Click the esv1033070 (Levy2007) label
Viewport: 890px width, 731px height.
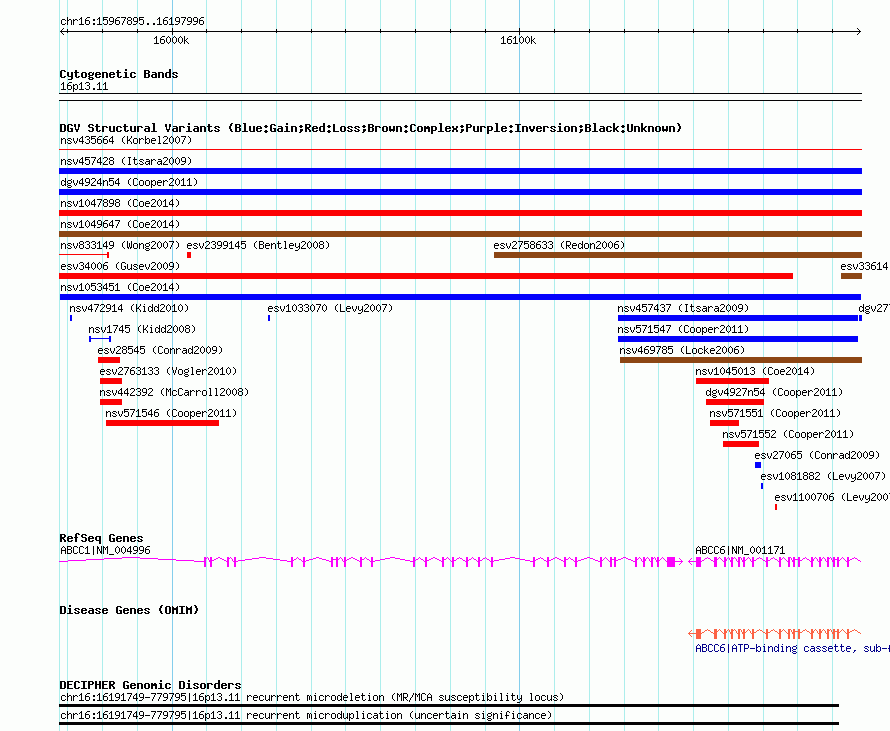pos(330,308)
